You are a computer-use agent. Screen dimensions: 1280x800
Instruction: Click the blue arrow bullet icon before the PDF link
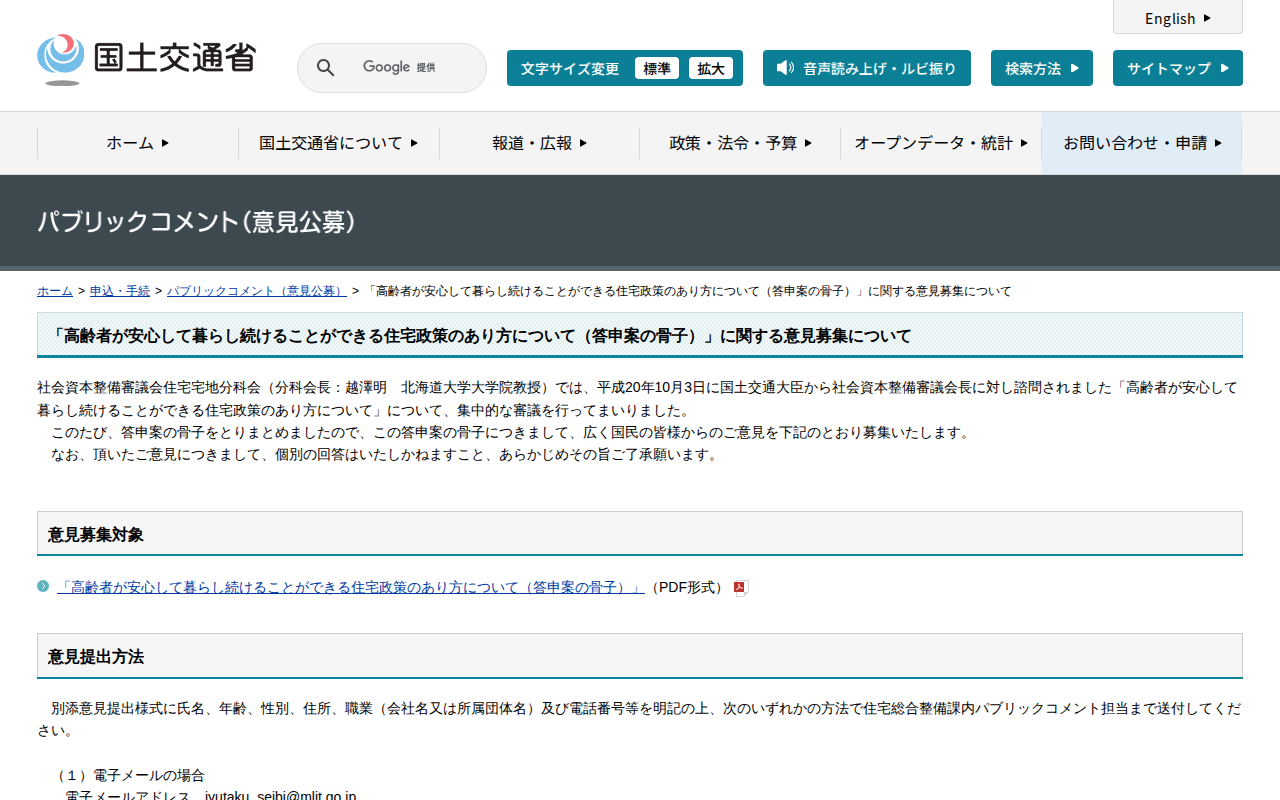click(x=42, y=587)
